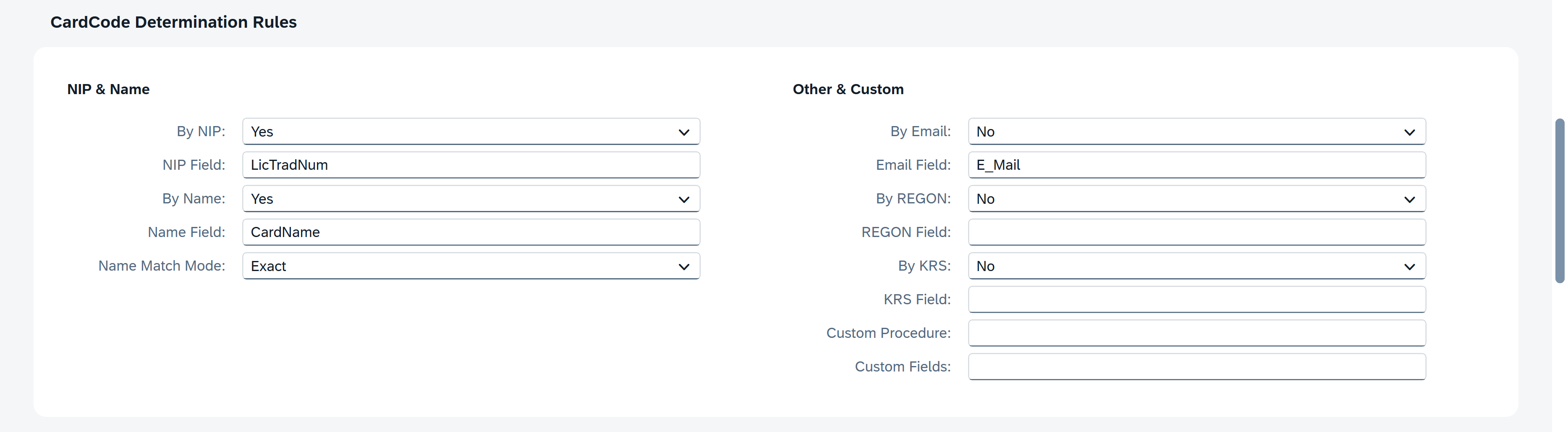Edit the Email Field input containing E_Mail

click(1197, 165)
